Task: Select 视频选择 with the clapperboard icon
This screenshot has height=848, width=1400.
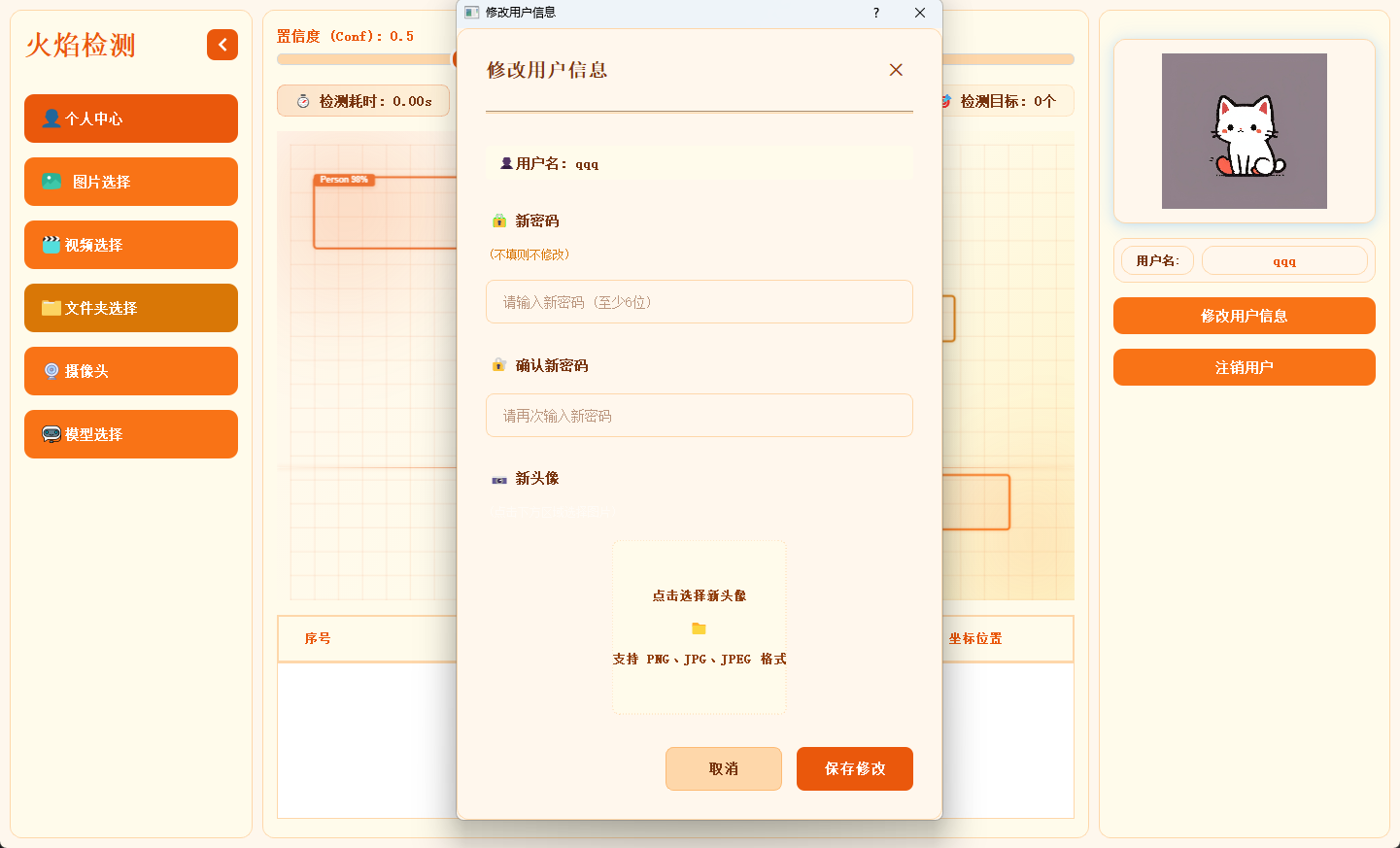Action: click(51, 245)
